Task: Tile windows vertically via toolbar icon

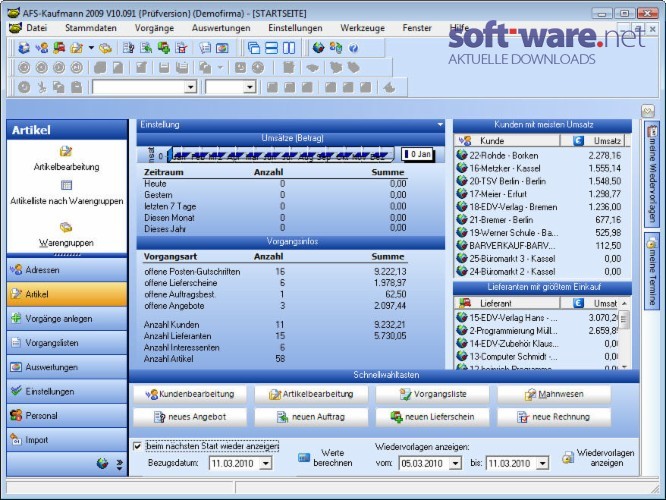Action: pyautogui.click(x=289, y=48)
